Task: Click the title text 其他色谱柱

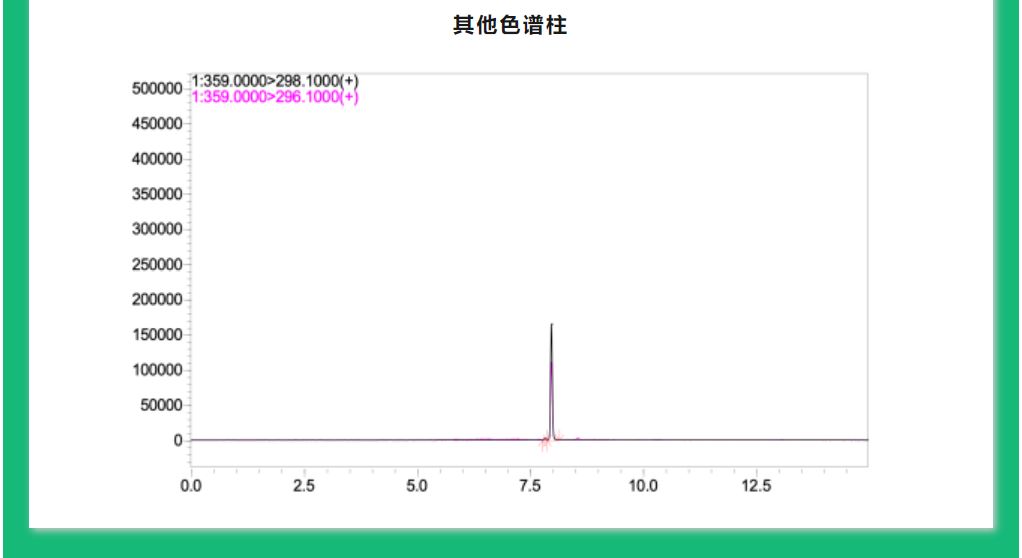Action: [510, 26]
